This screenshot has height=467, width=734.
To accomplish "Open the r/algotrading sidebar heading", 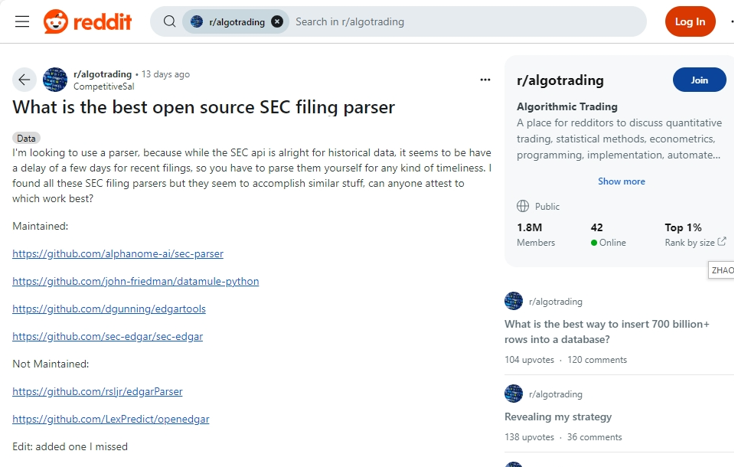I will (x=560, y=80).
